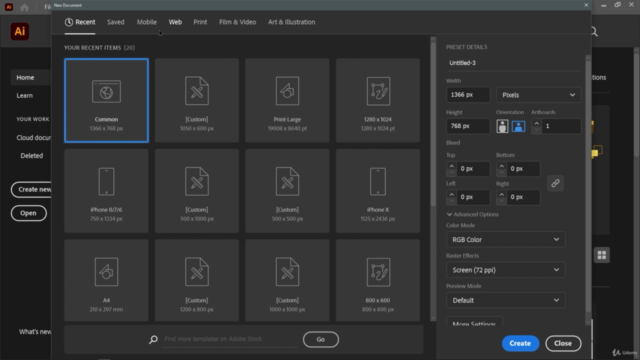640x360 pixels.
Task: Click the Illustrator Ai logo
Action: pos(20,31)
